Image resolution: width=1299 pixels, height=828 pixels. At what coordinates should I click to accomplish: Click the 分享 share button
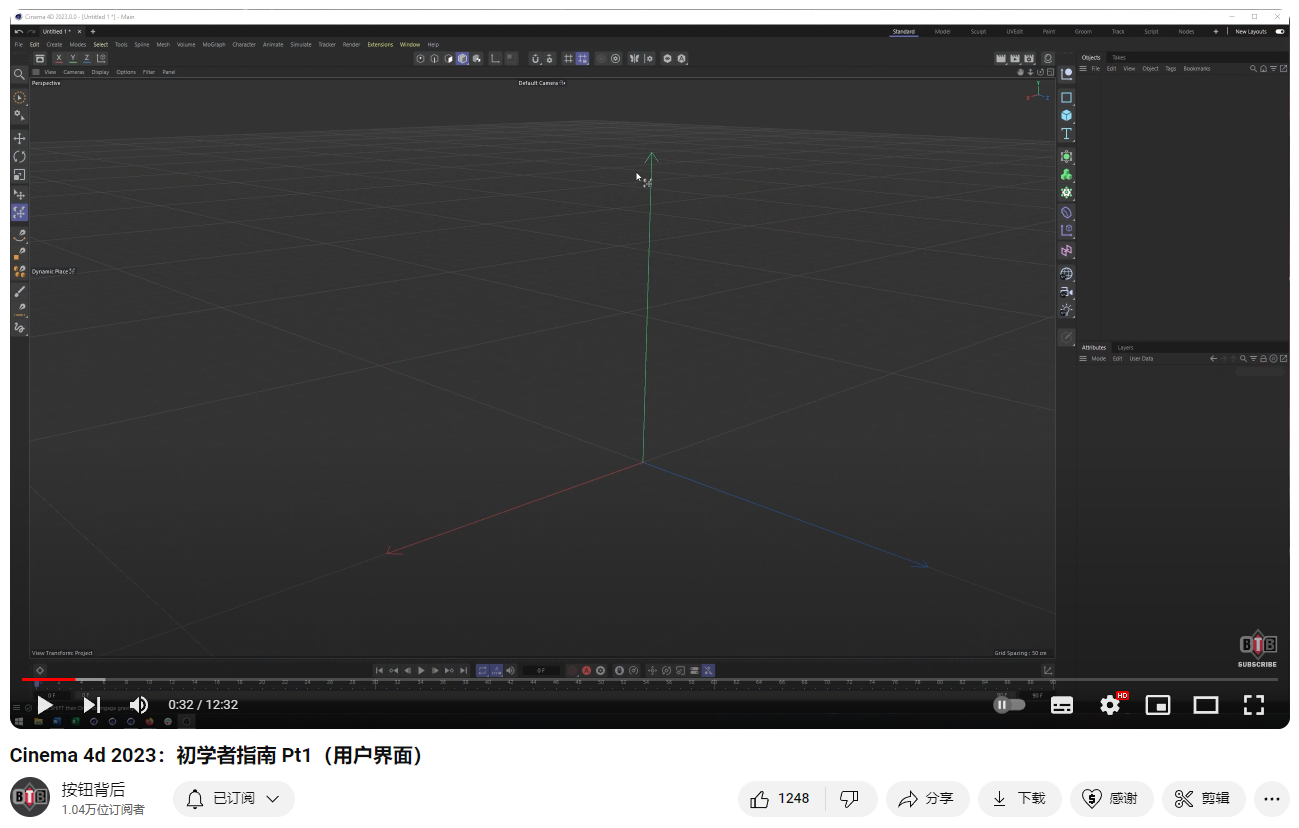click(927, 798)
